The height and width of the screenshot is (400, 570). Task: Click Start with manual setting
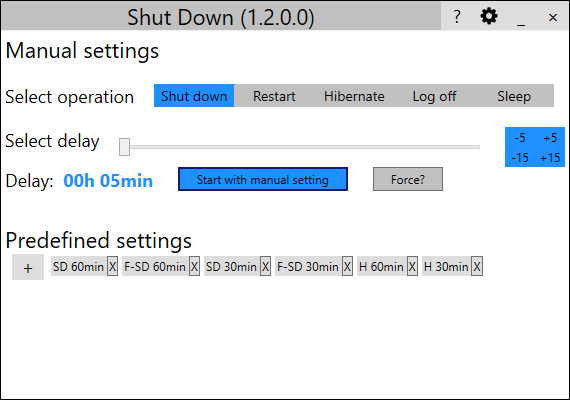pyautogui.click(x=263, y=179)
